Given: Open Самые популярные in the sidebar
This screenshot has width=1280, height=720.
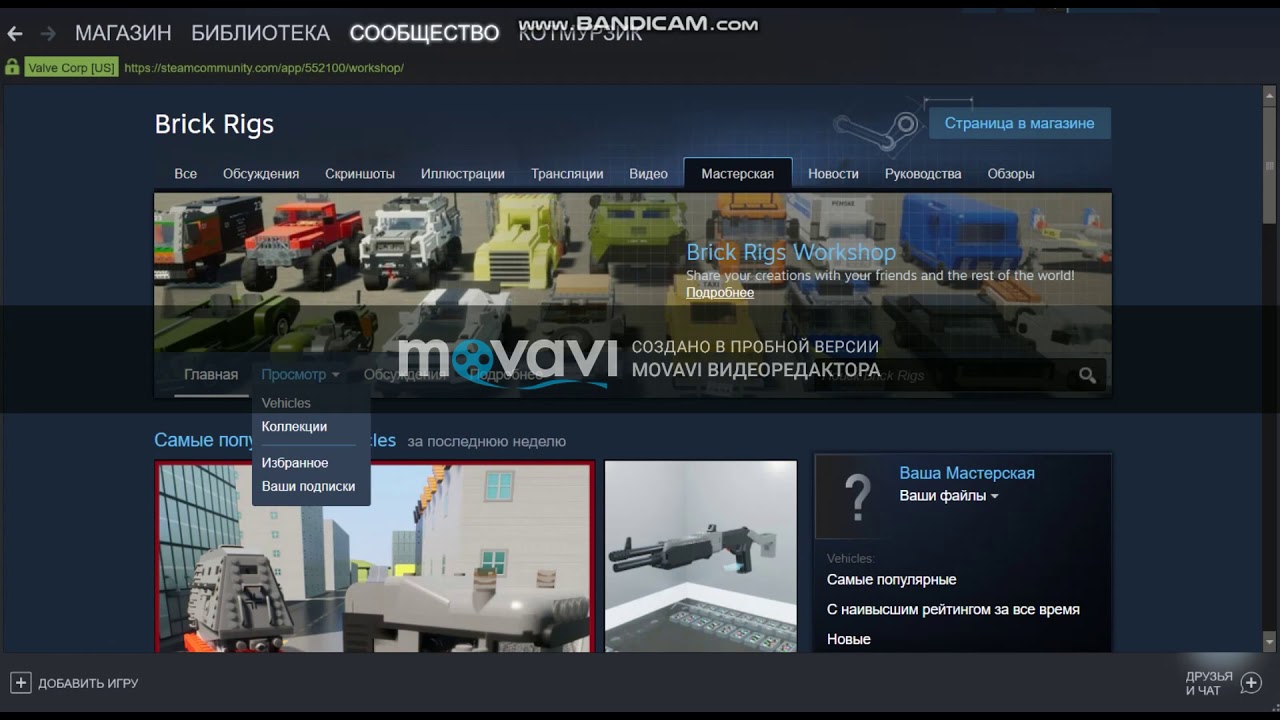Looking at the screenshot, I should click(891, 580).
